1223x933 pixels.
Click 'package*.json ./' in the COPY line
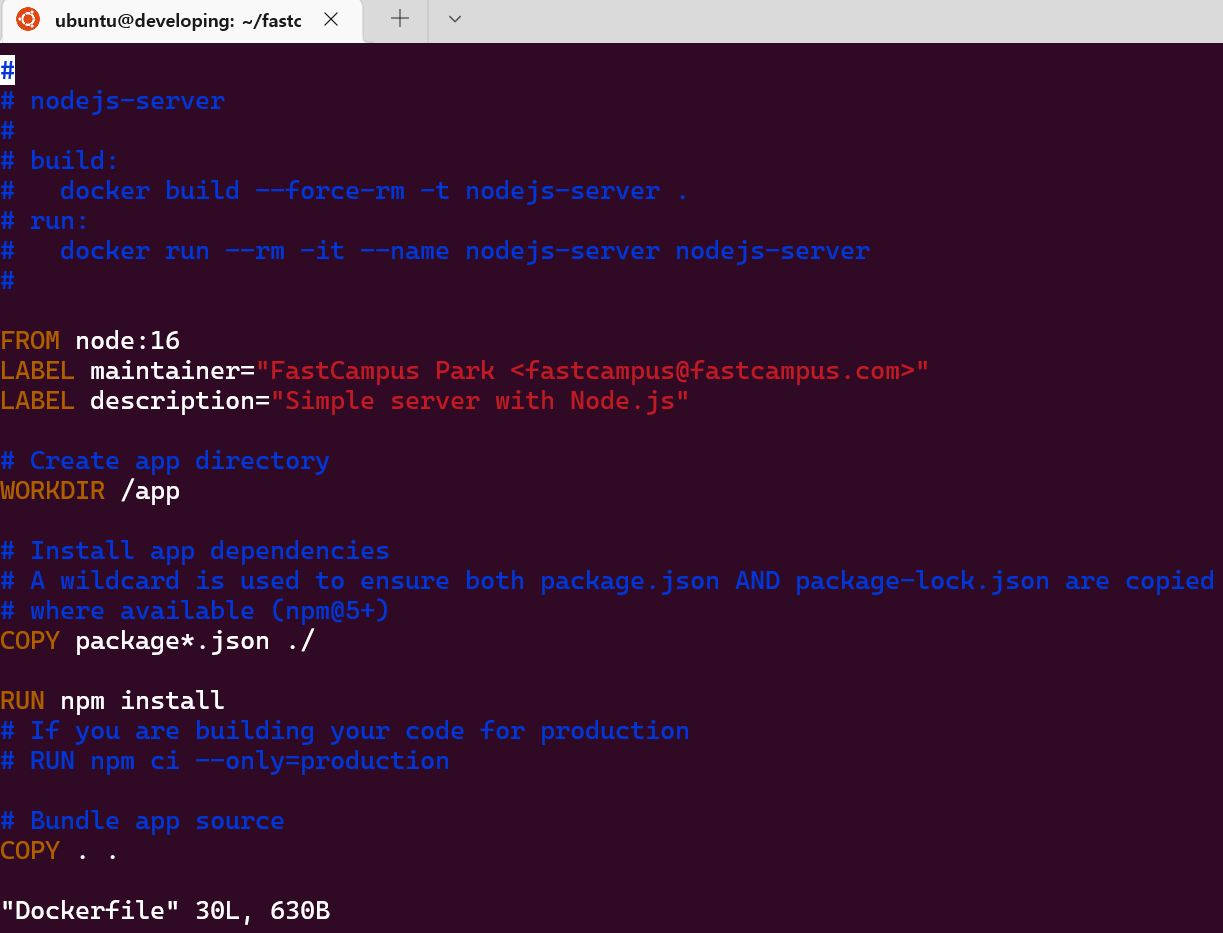195,641
